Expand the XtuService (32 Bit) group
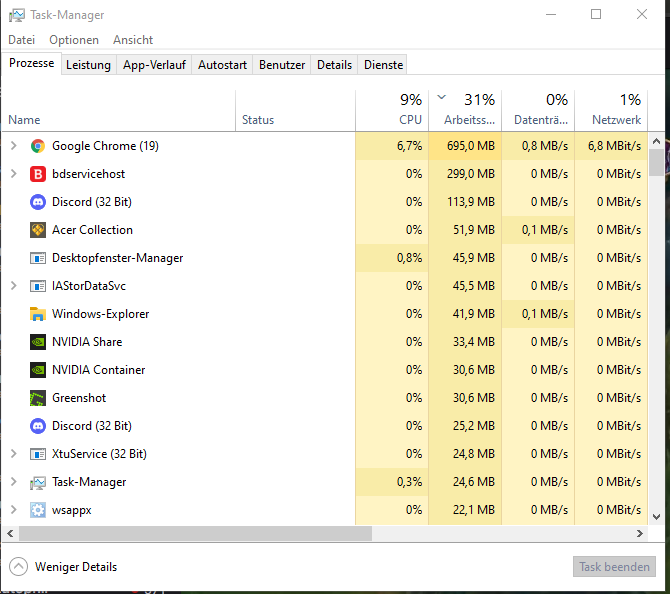The height and width of the screenshot is (594, 670). tap(14, 454)
